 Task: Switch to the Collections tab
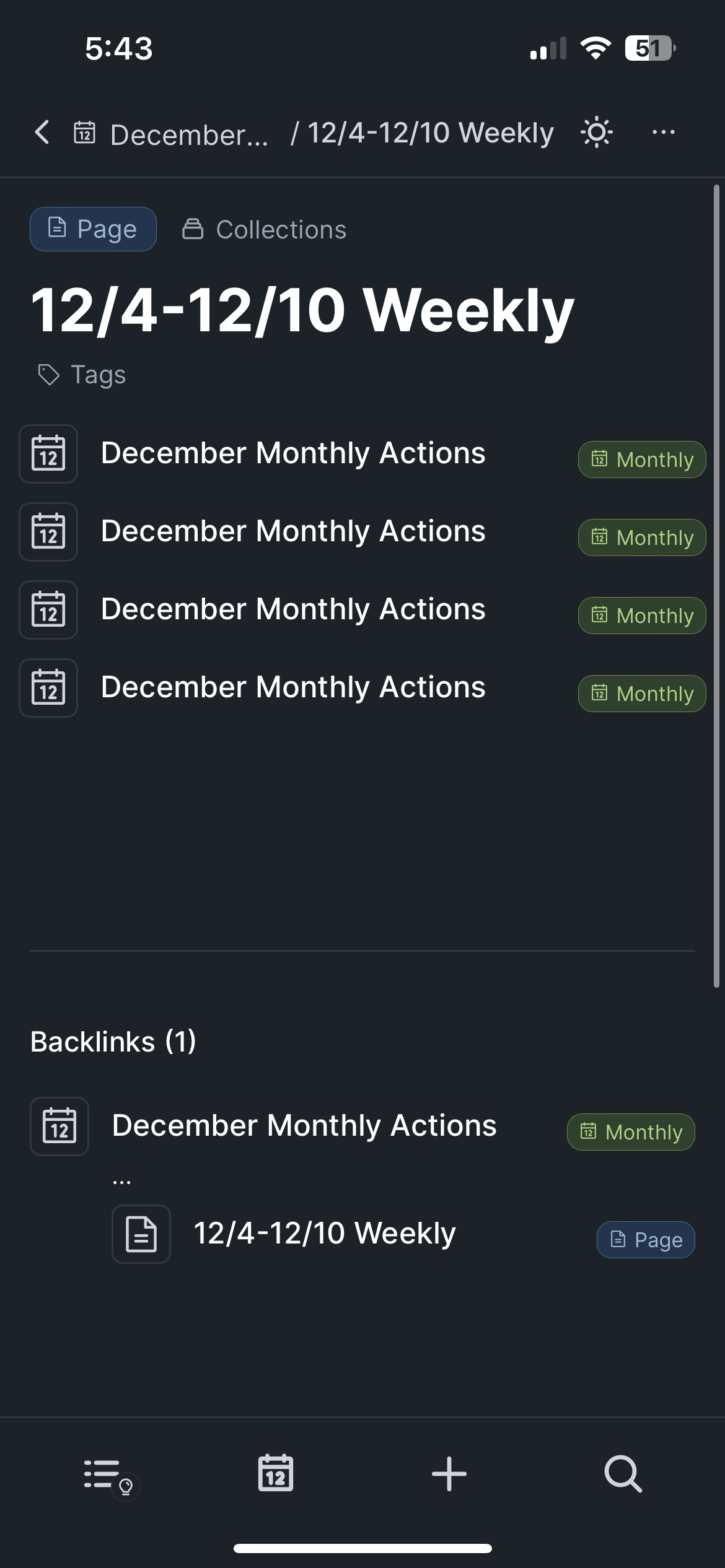pyautogui.click(x=265, y=230)
